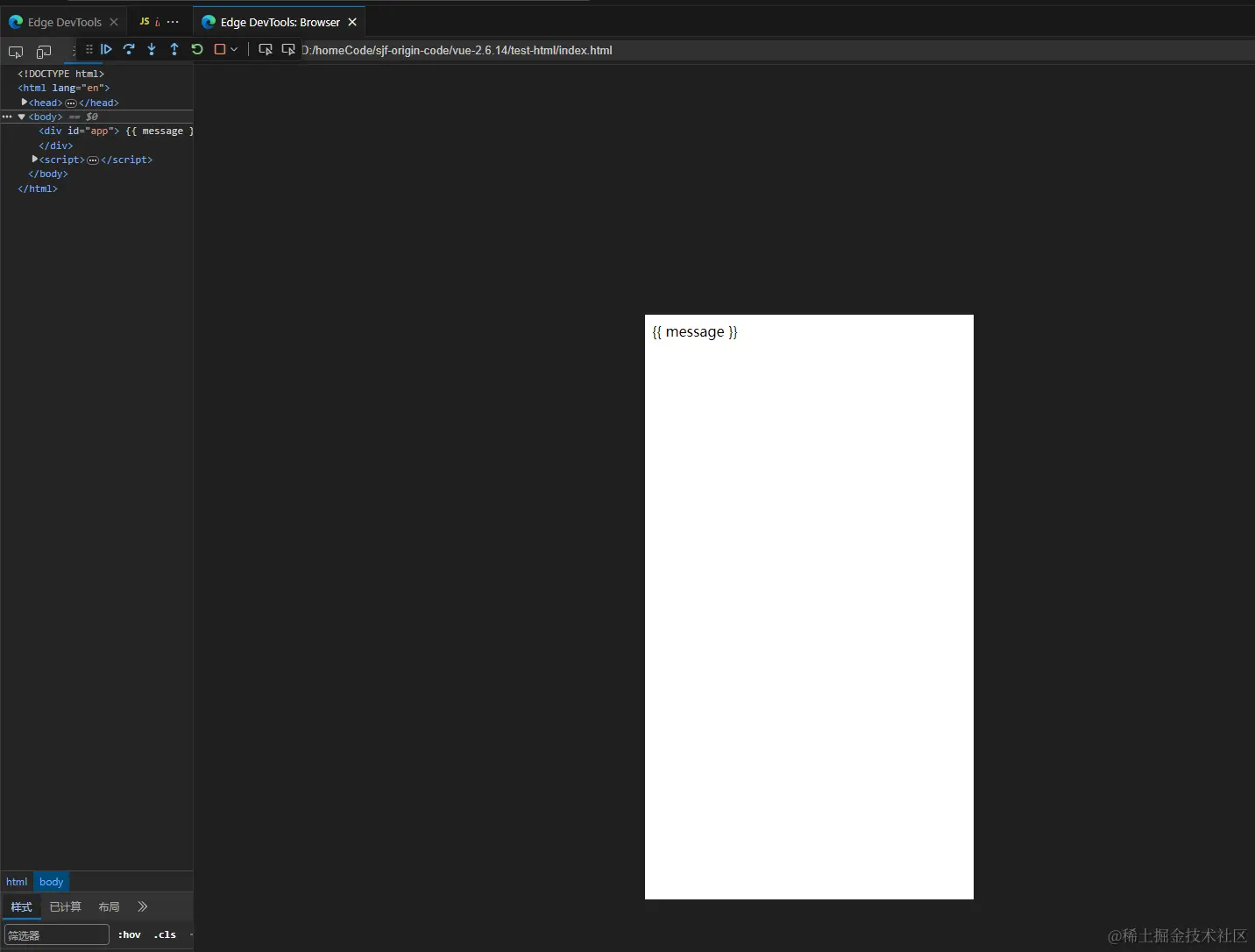Continue debugging with the play icon
1255x952 pixels.
click(106, 49)
